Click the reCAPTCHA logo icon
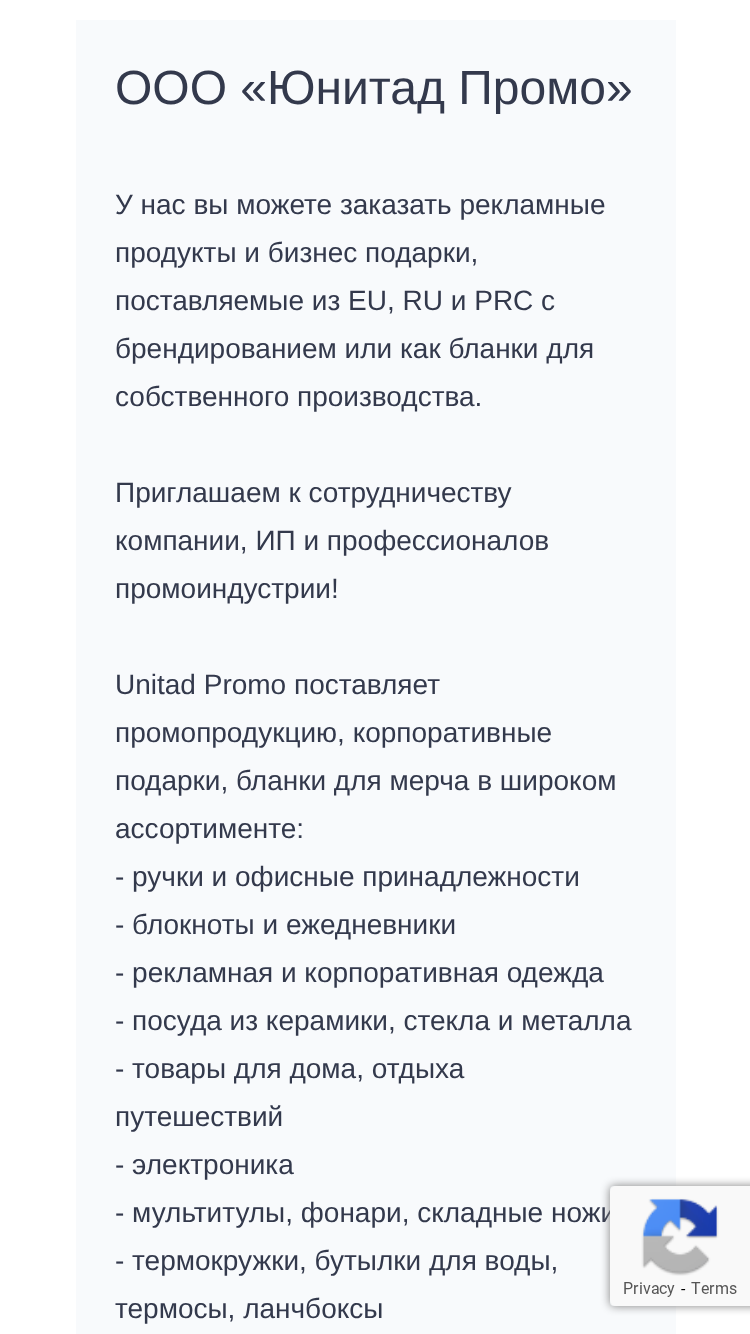Viewport: 750px width, 1334px height. pyautogui.click(x=680, y=1236)
